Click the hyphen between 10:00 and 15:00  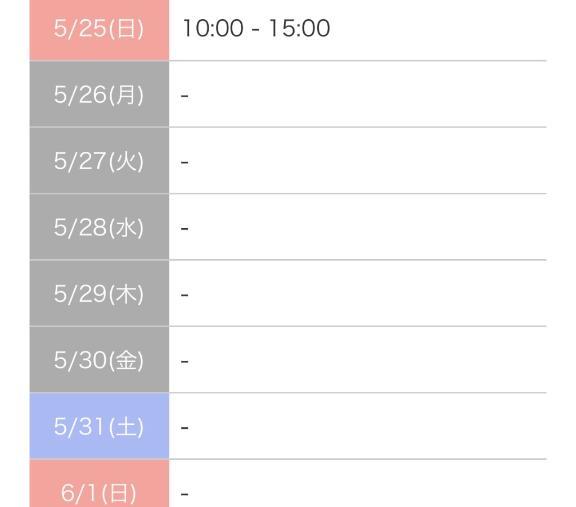pyautogui.click(x=256, y=30)
